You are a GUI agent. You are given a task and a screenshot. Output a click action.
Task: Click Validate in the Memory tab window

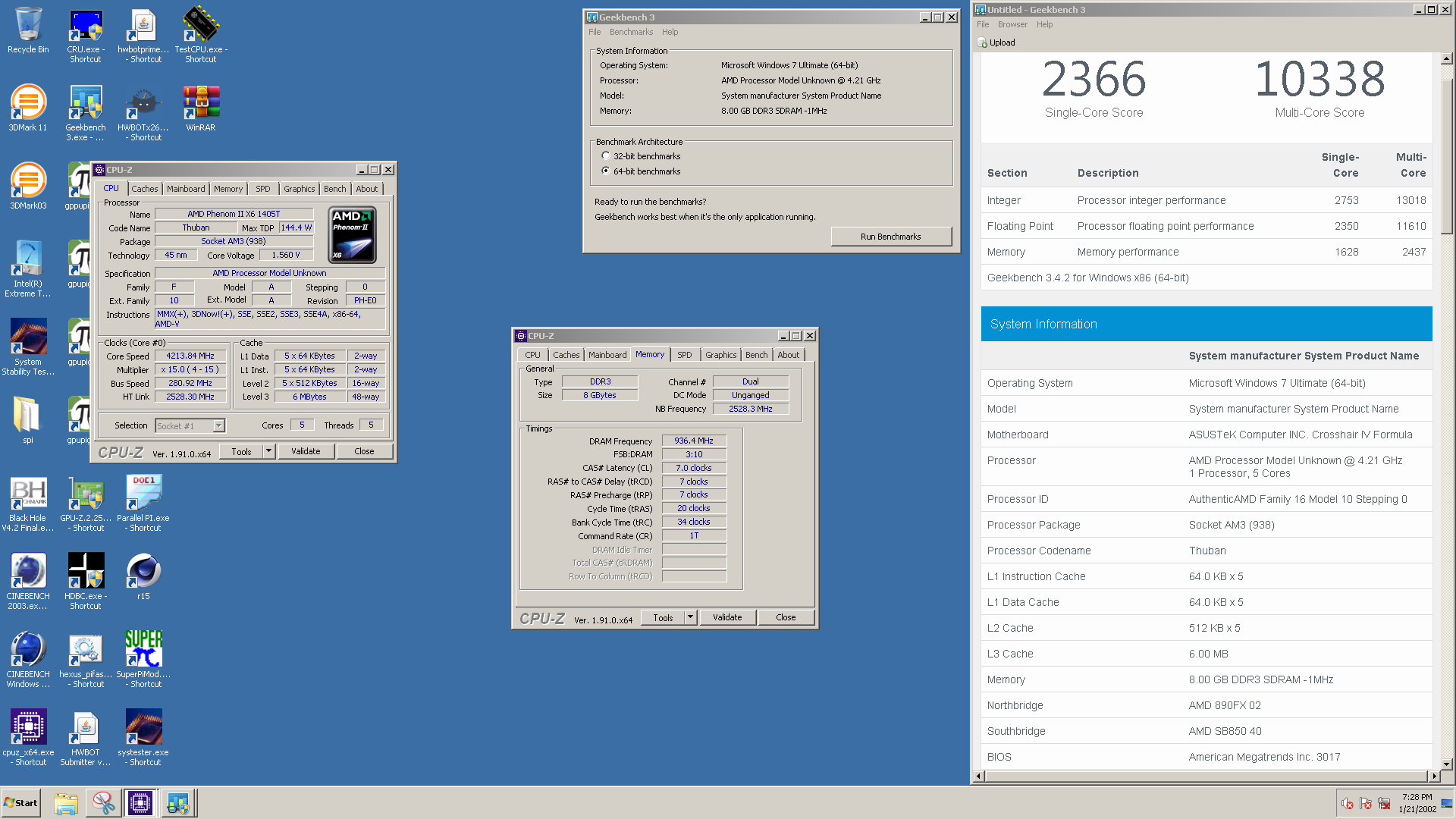[727, 617]
